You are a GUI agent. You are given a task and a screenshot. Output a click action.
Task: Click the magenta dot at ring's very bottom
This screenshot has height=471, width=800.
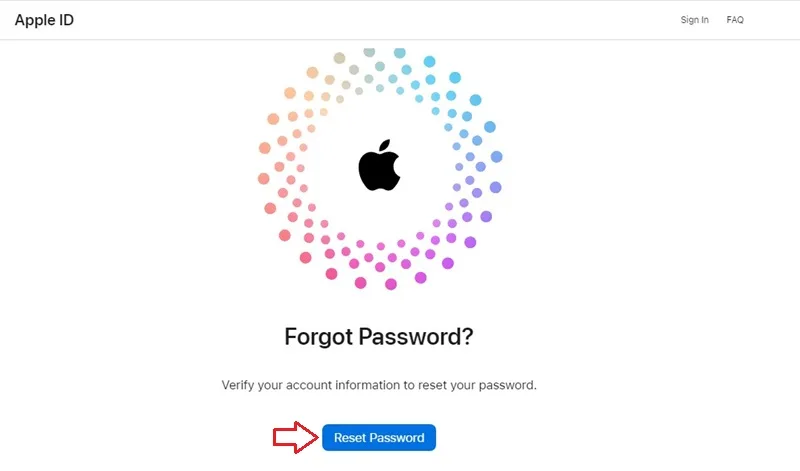click(x=391, y=284)
